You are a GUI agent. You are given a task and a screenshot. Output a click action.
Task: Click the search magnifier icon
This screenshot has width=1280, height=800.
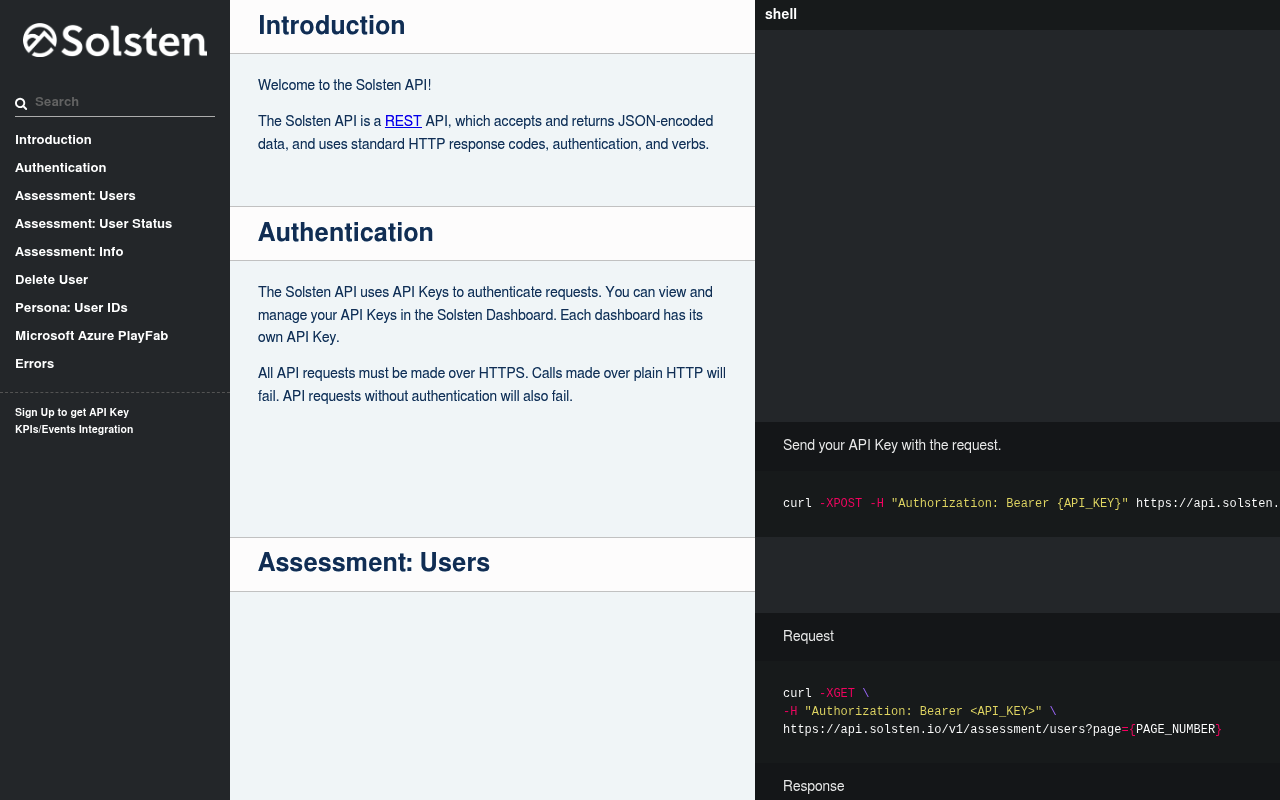coord(21,103)
